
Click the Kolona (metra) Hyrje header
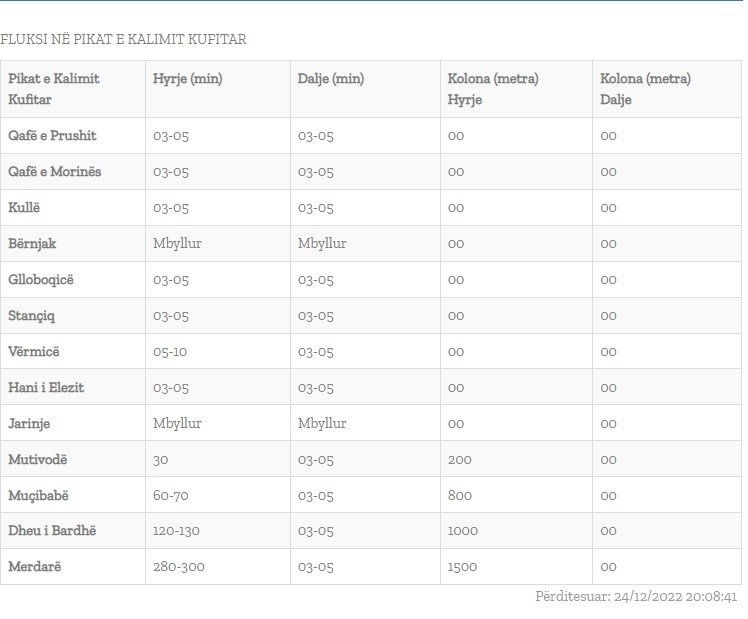(493, 89)
